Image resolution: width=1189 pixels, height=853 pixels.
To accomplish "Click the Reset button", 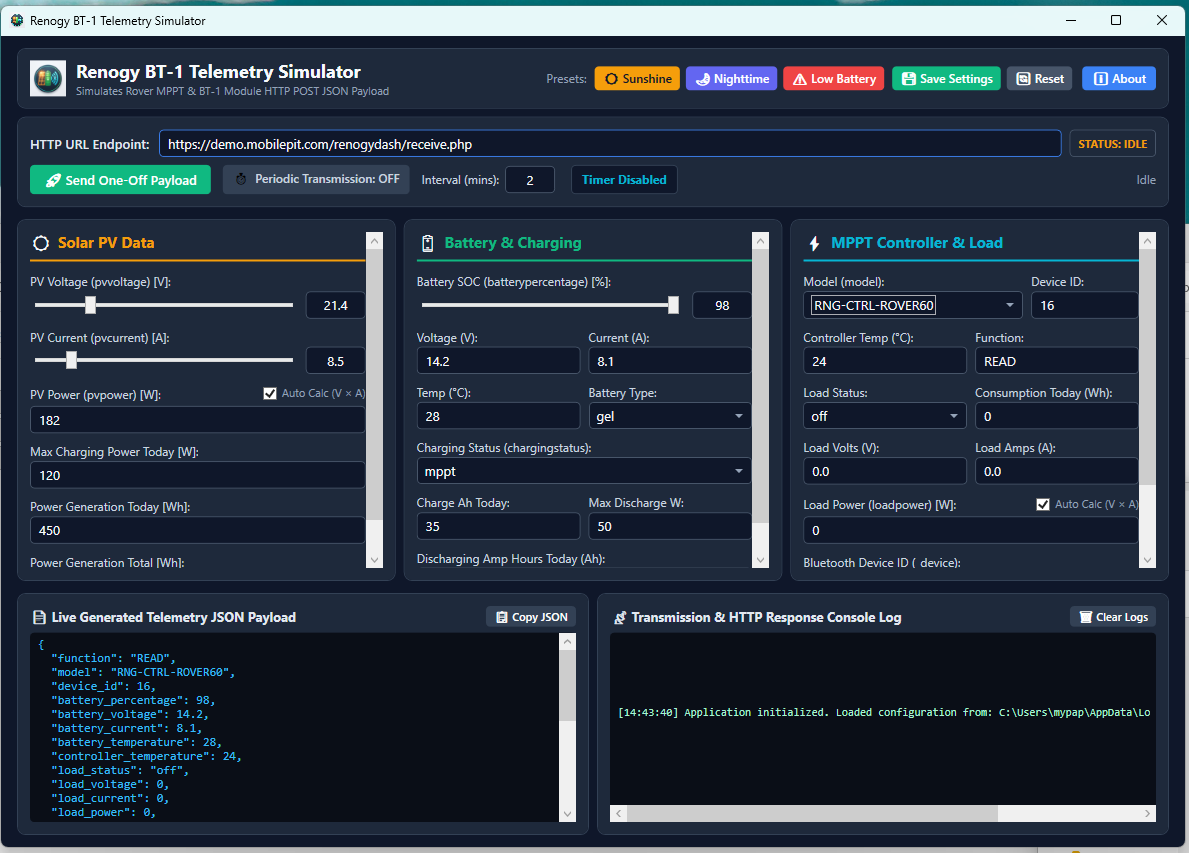I will click(x=1039, y=79).
